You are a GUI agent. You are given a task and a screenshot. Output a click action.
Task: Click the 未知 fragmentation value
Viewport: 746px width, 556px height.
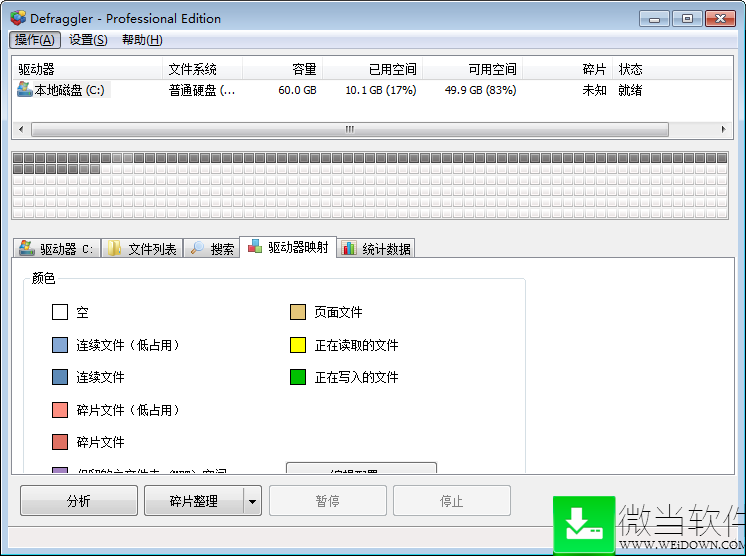point(594,90)
